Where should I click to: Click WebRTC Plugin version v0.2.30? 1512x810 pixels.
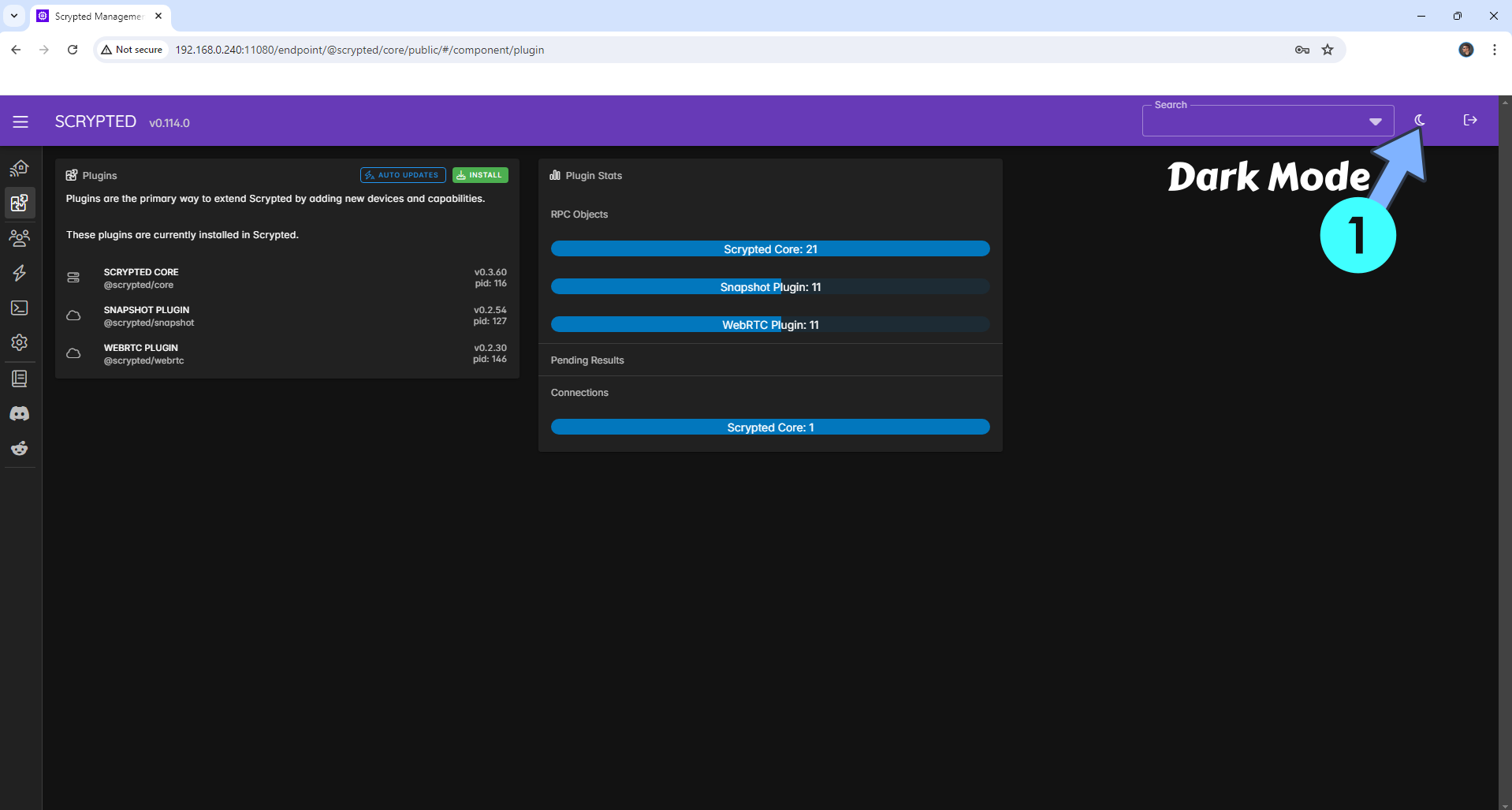pyautogui.click(x=490, y=348)
